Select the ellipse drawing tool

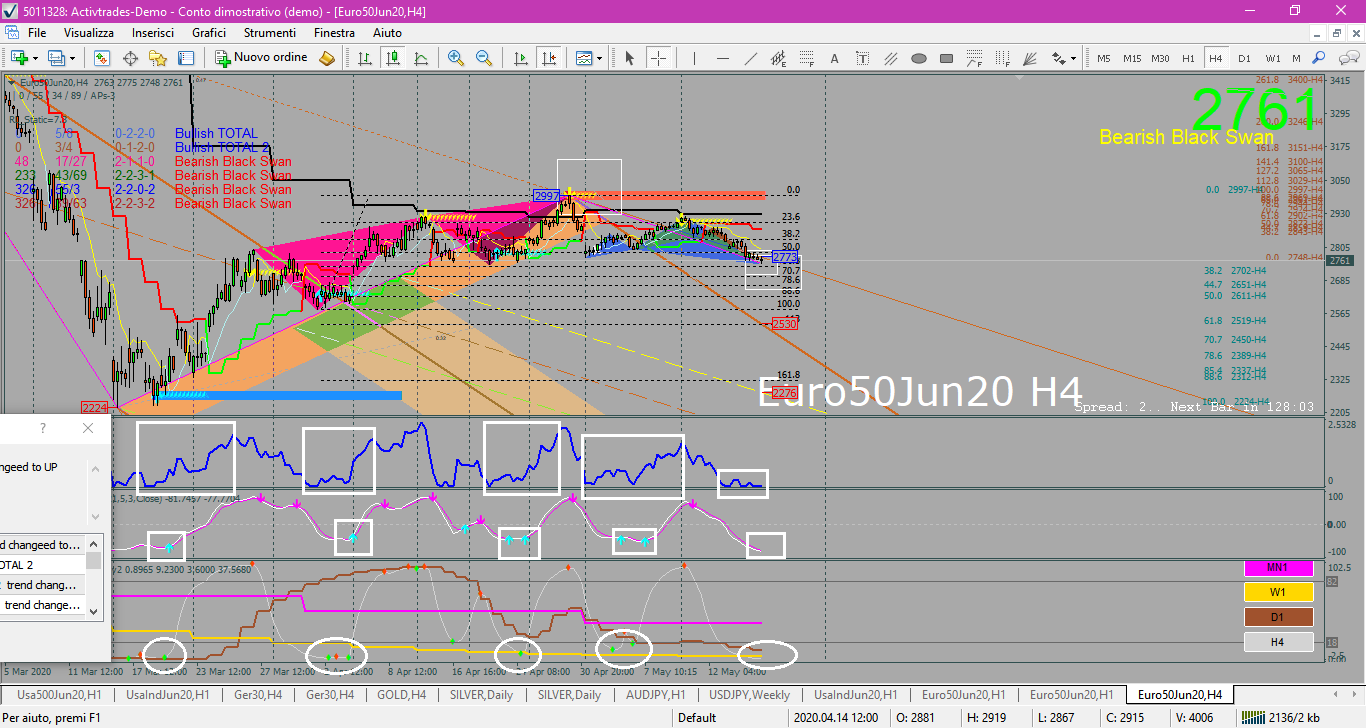click(918, 58)
